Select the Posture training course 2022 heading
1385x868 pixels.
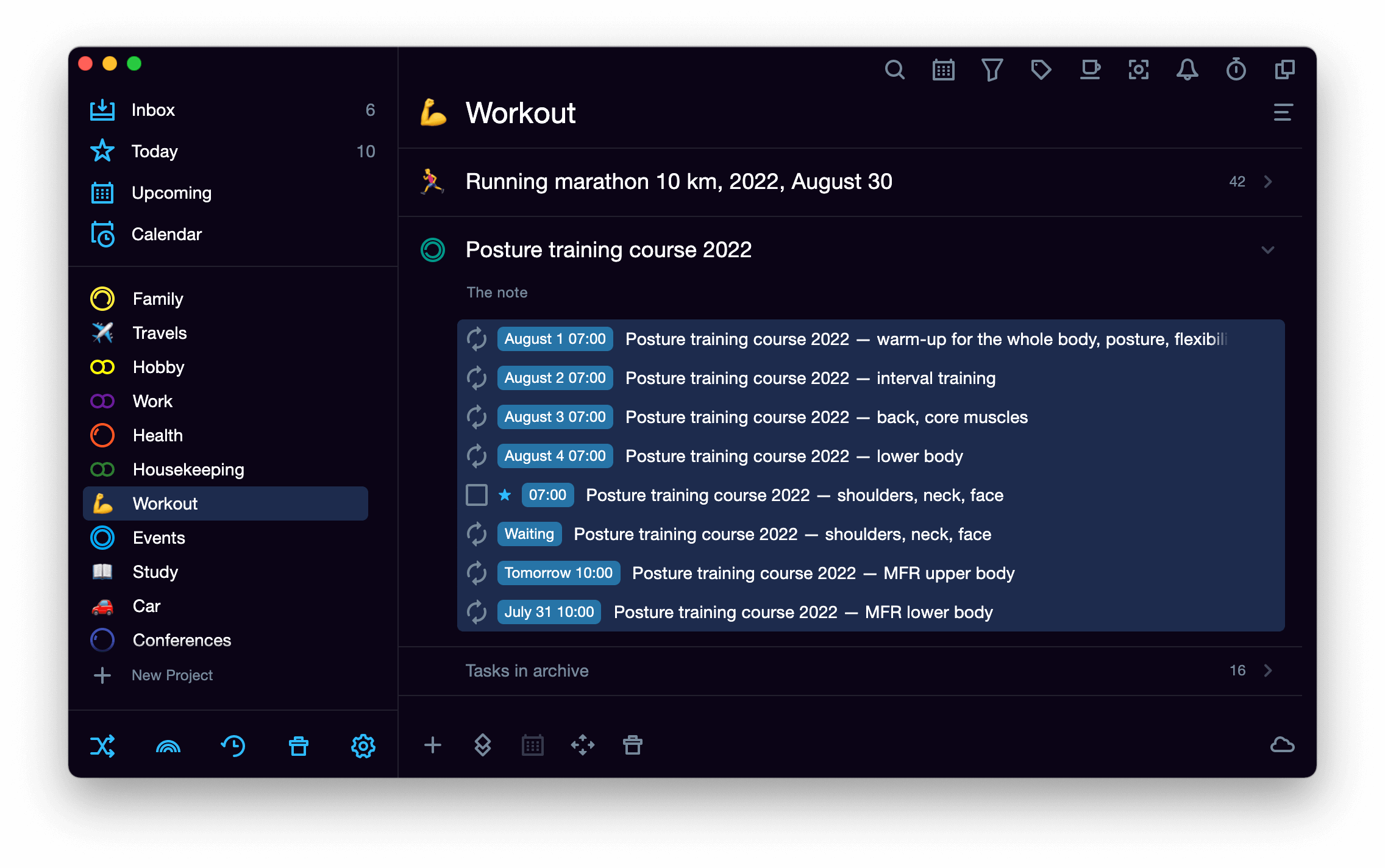pyautogui.click(x=608, y=250)
